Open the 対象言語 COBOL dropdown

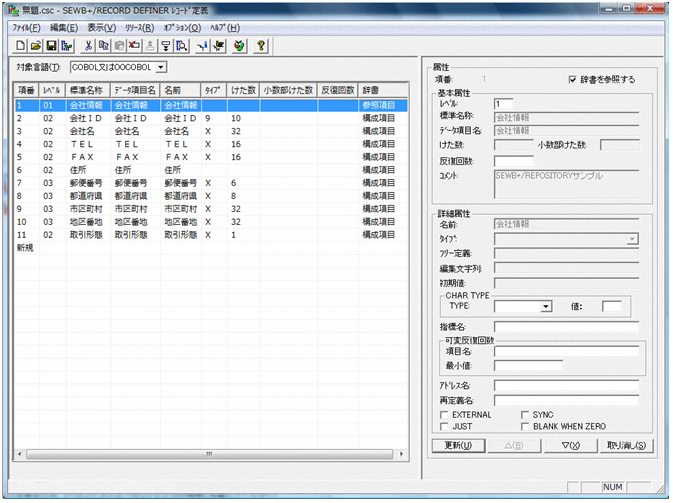click(x=161, y=67)
